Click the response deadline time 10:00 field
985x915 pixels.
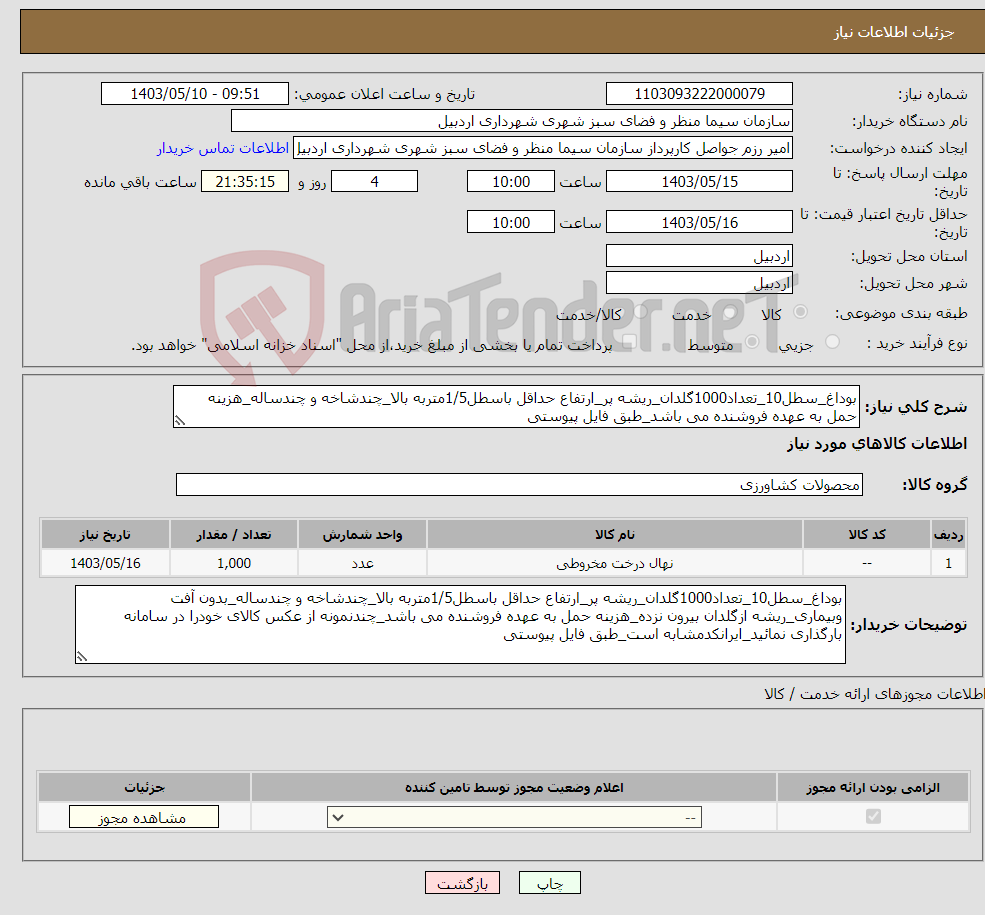pyautogui.click(x=511, y=181)
